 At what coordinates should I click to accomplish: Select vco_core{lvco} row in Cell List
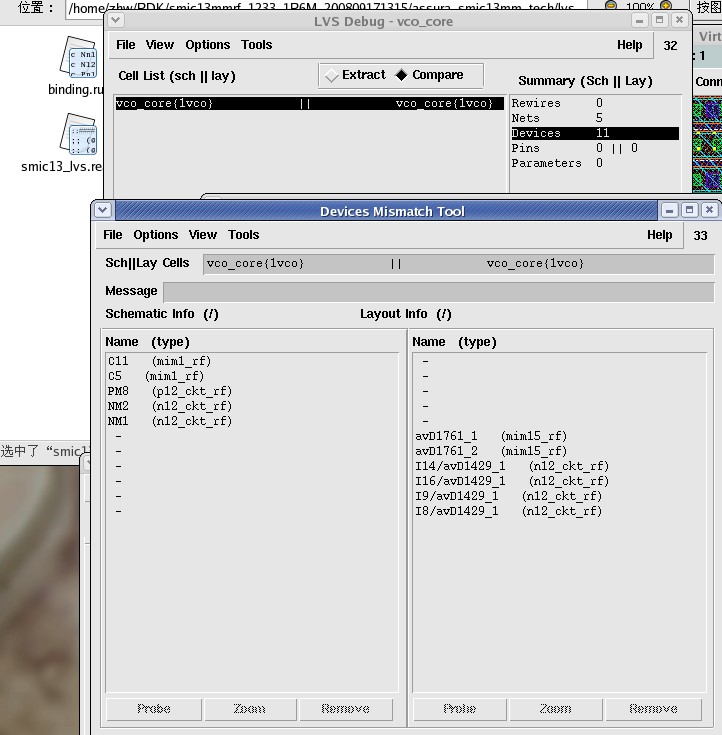point(309,103)
